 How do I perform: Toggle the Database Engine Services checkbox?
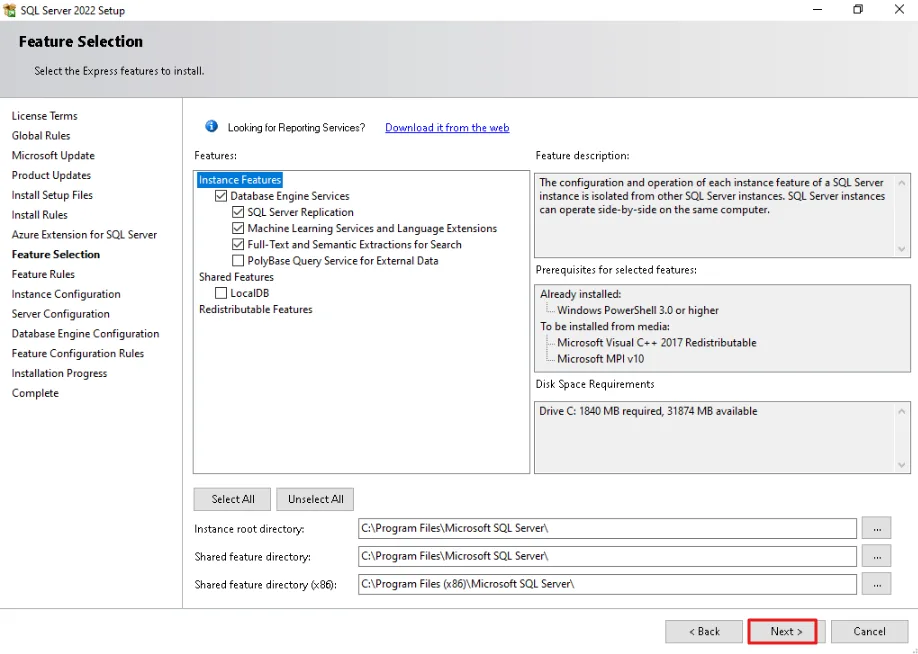(221, 196)
